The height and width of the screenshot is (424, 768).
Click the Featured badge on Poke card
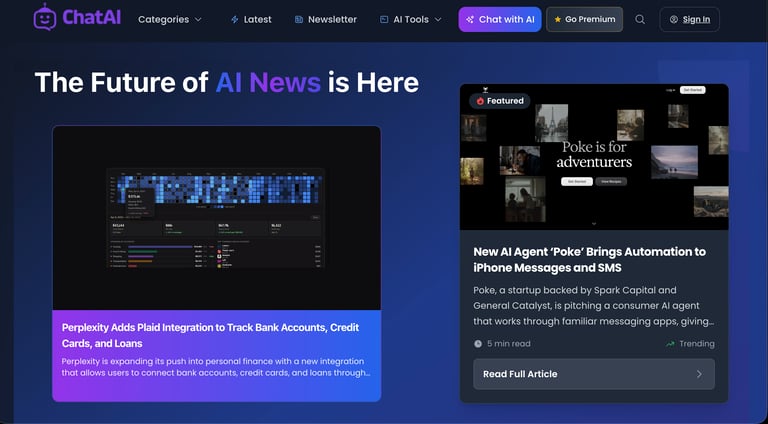coord(500,101)
